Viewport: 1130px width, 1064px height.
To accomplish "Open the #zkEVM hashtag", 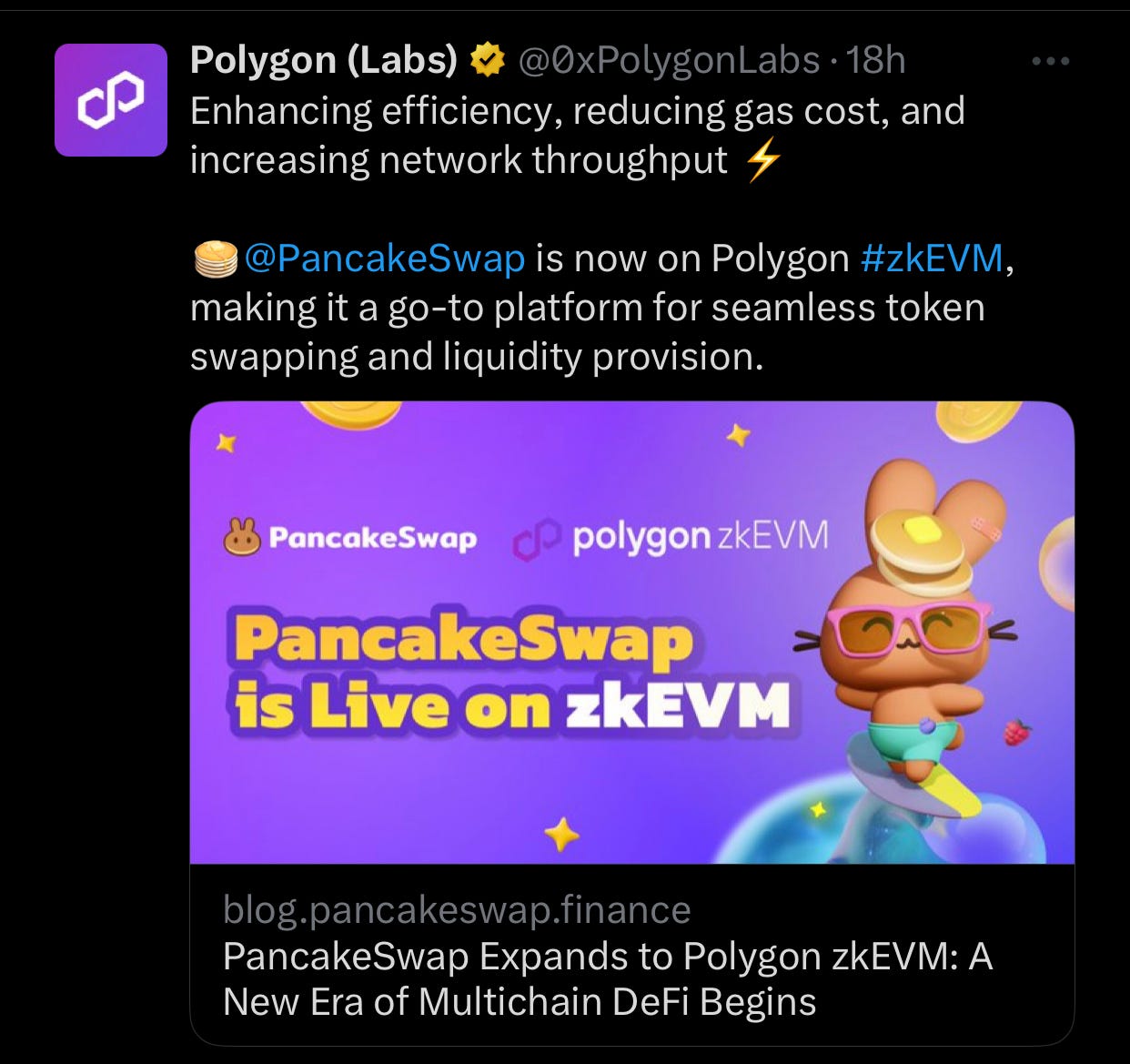I will 931,258.
